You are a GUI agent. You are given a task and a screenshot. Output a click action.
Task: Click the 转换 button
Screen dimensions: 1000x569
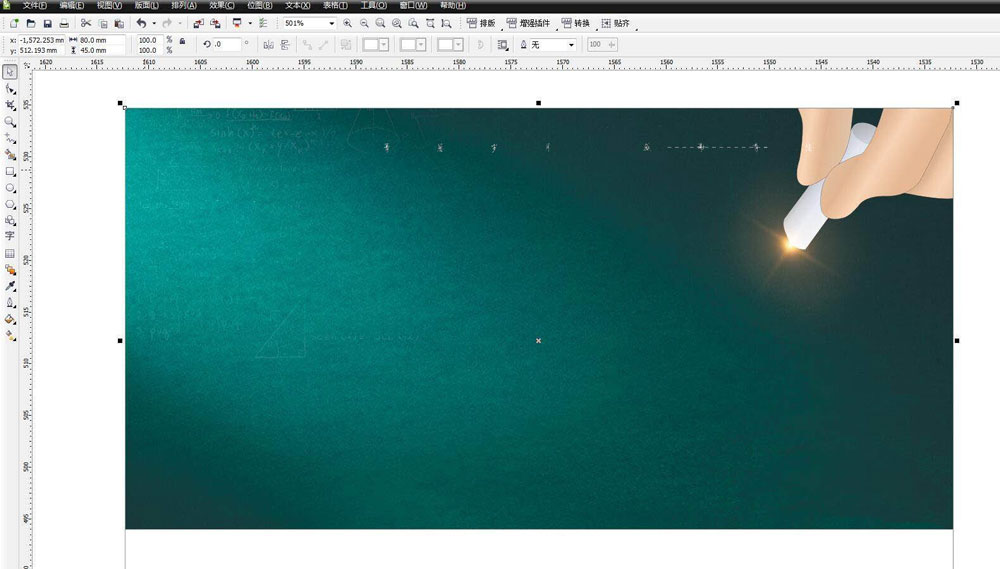(576, 24)
